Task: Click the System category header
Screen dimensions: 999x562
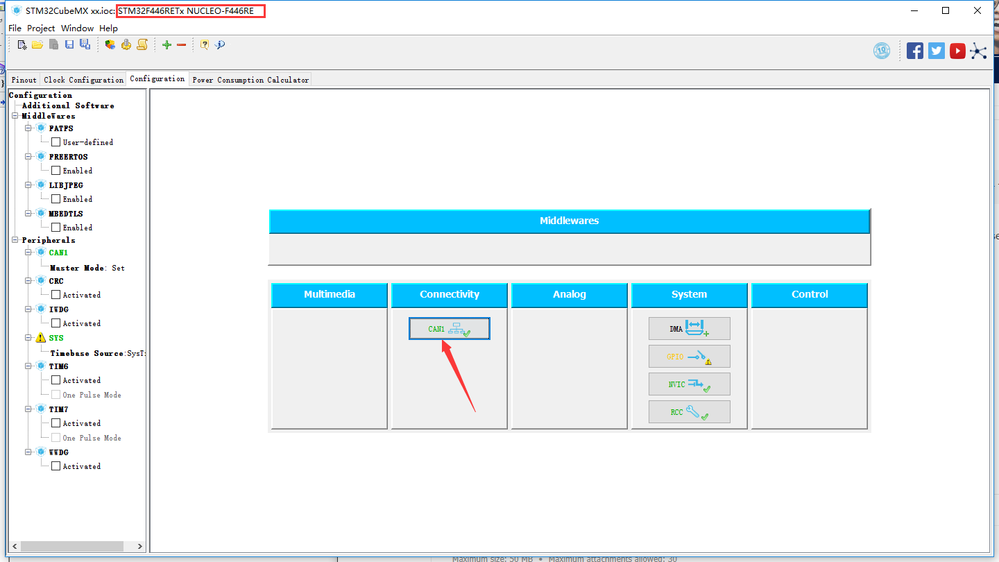Action: click(689, 294)
